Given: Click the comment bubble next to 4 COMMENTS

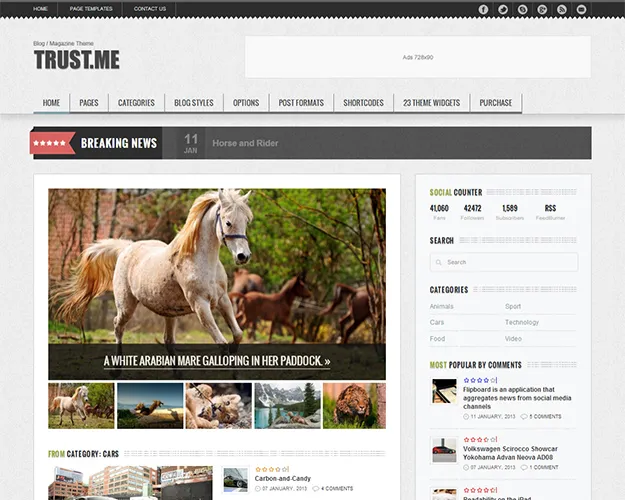Looking at the screenshot, I should click(316, 488).
